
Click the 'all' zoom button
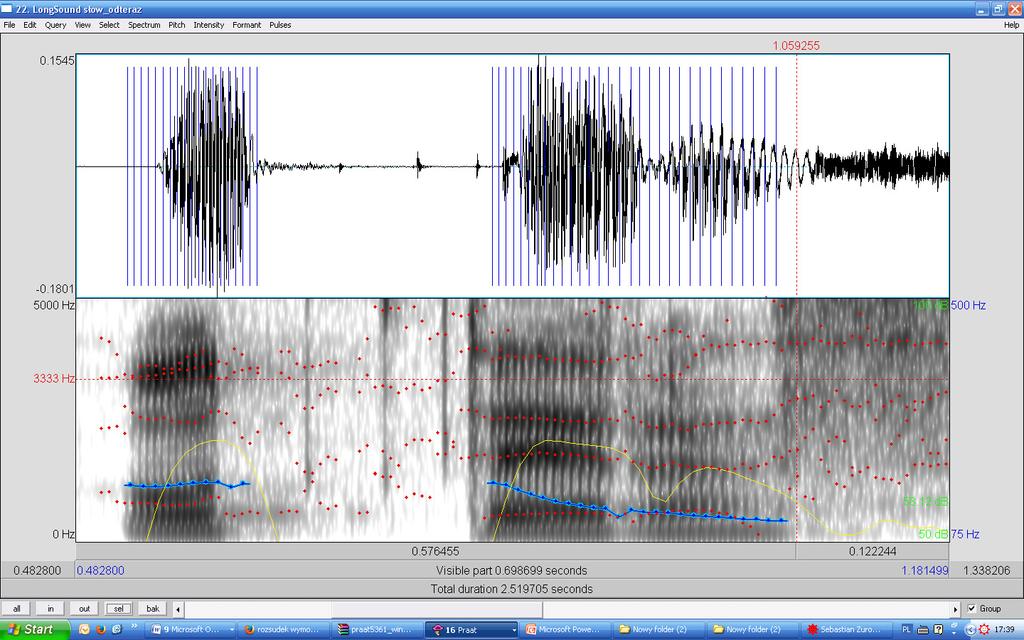point(16,609)
